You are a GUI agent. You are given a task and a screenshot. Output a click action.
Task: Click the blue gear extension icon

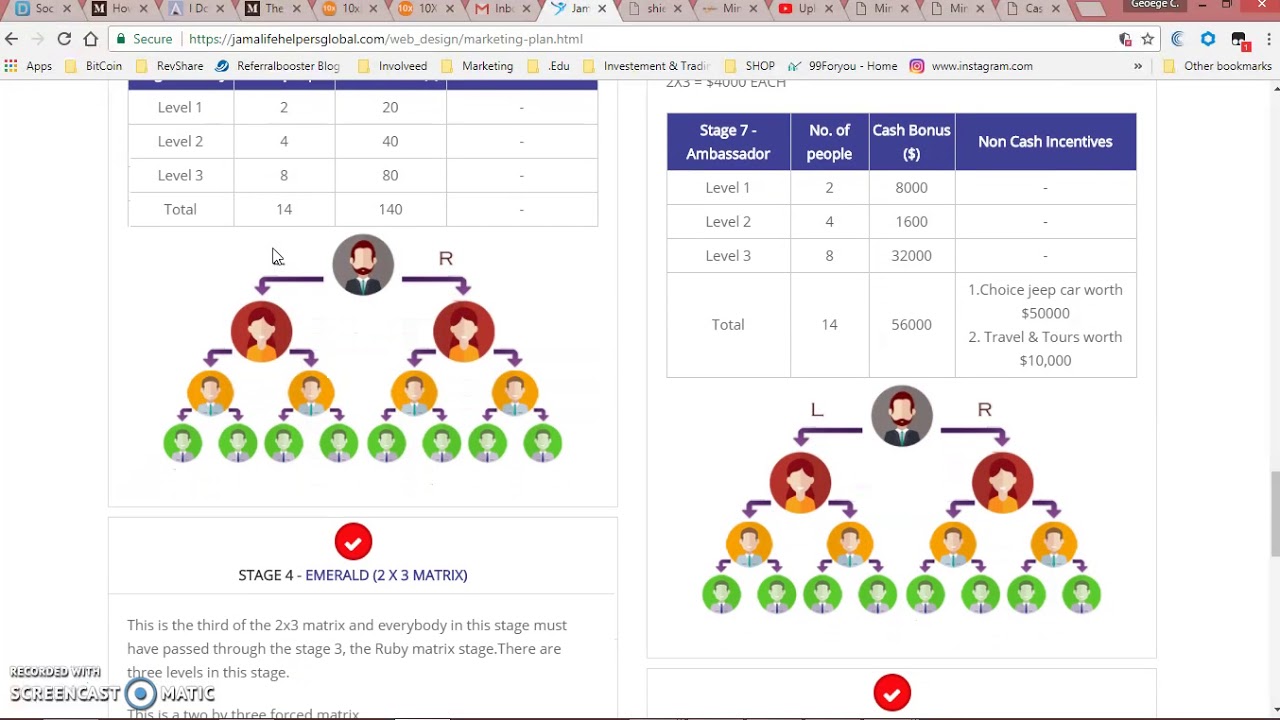[1208, 39]
